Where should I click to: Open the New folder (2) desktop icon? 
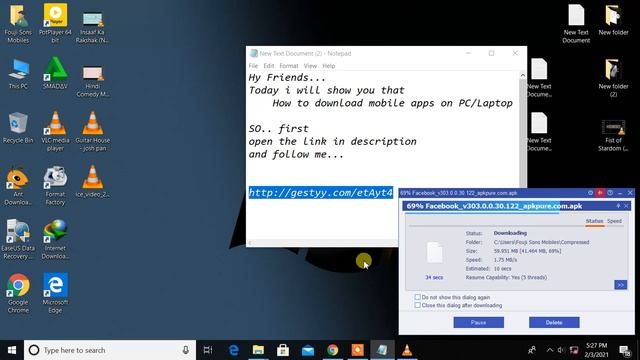[x=613, y=78]
